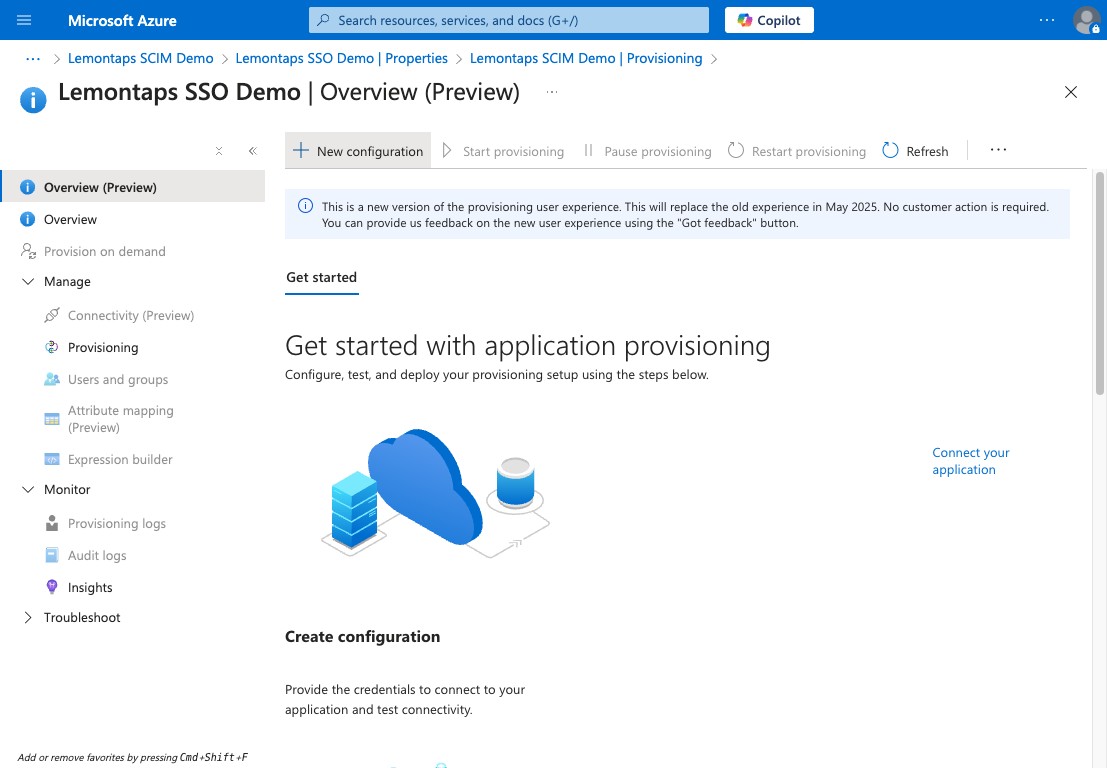The height and width of the screenshot is (768, 1107).
Task: Click the Troubleshoot section label
Action: tap(82, 618)
